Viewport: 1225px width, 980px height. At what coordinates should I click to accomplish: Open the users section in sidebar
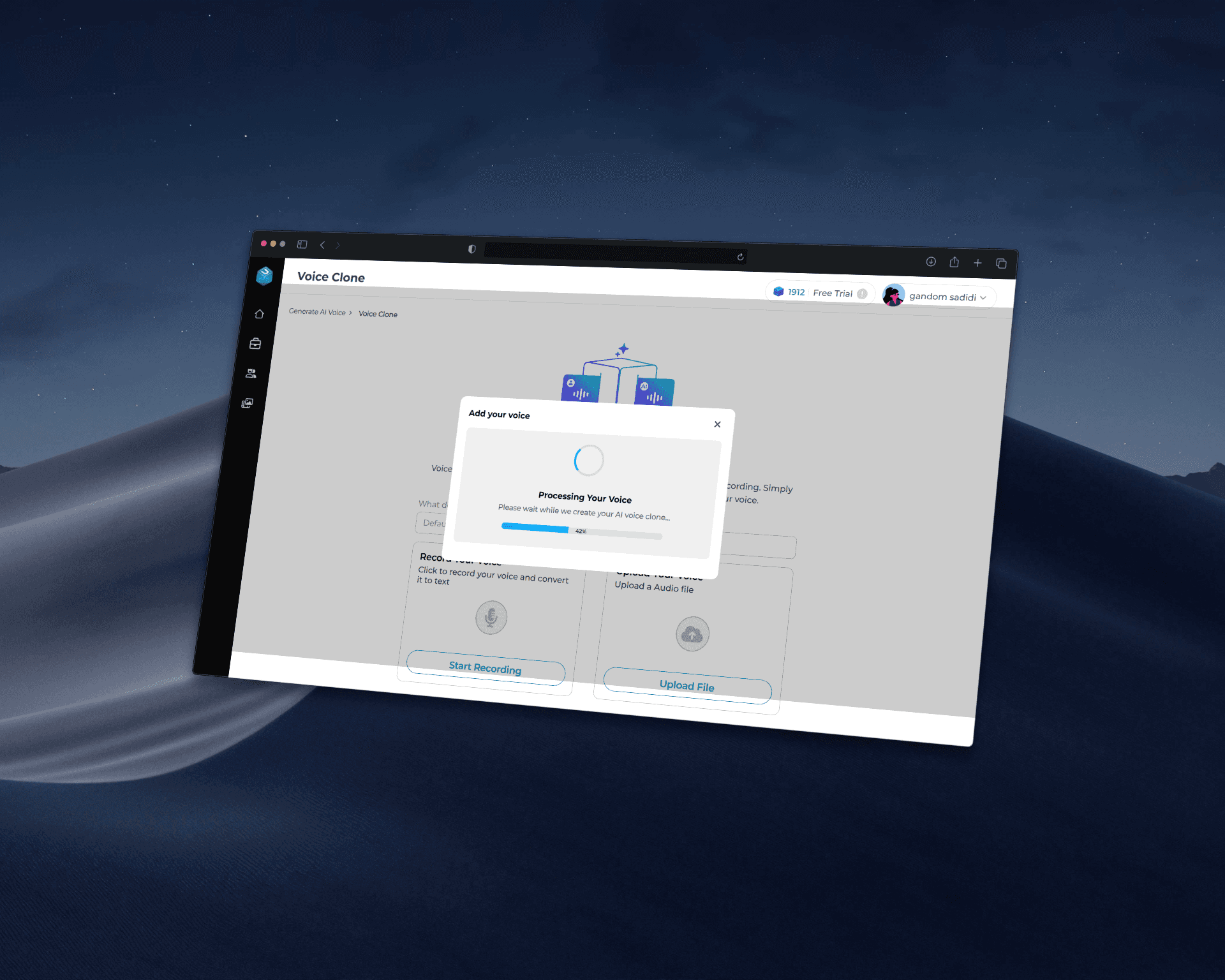pos(251,373)
